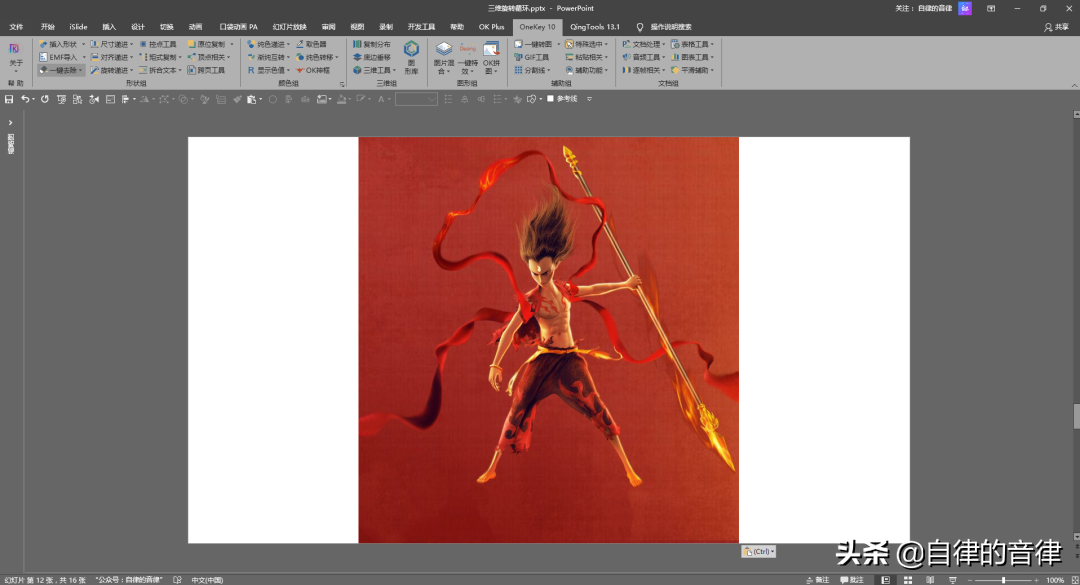Collapse the ribbon with the arrow
1080x585 pixels.
pyautogui.click(x=1074, y=85)
